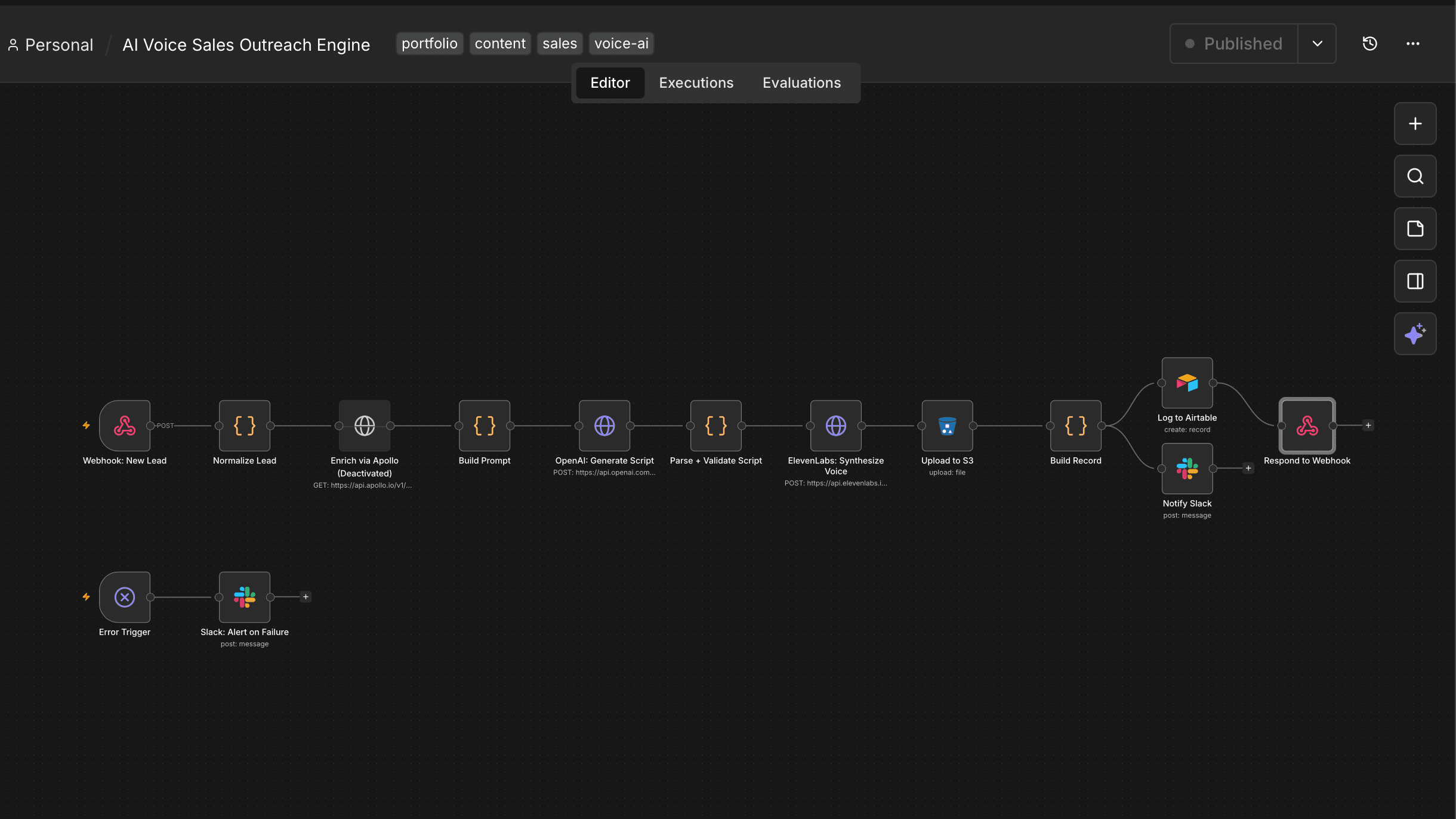Click the sales tag

tap(560, 44)
